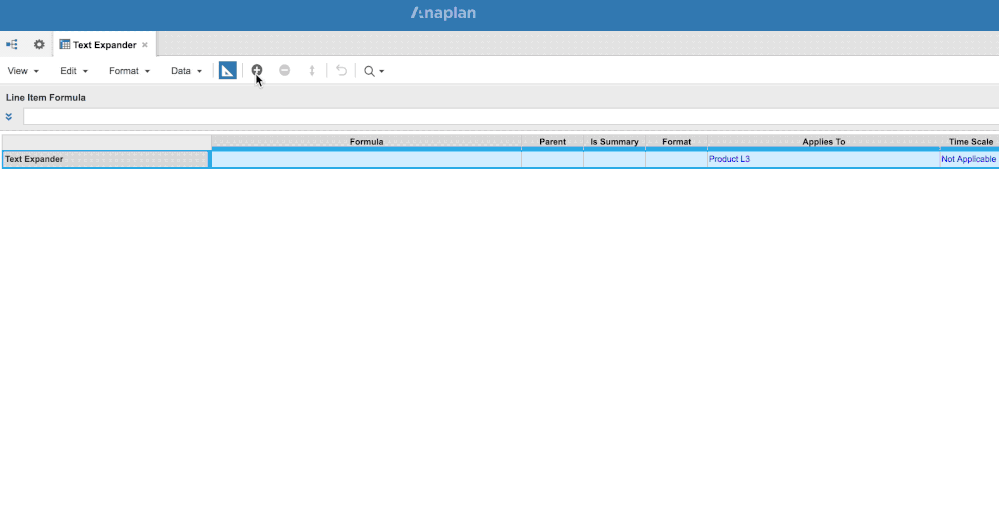Image resolution: width=999 pixels, height=517 pixels.
Task: Click the Parent cell of Text Expander
Action: pyautogui.click(x=552, y=159)
